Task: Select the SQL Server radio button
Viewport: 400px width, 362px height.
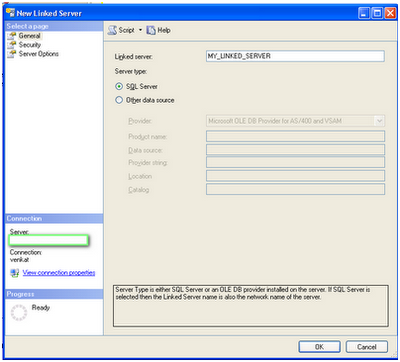Action: tap(119, 87)
